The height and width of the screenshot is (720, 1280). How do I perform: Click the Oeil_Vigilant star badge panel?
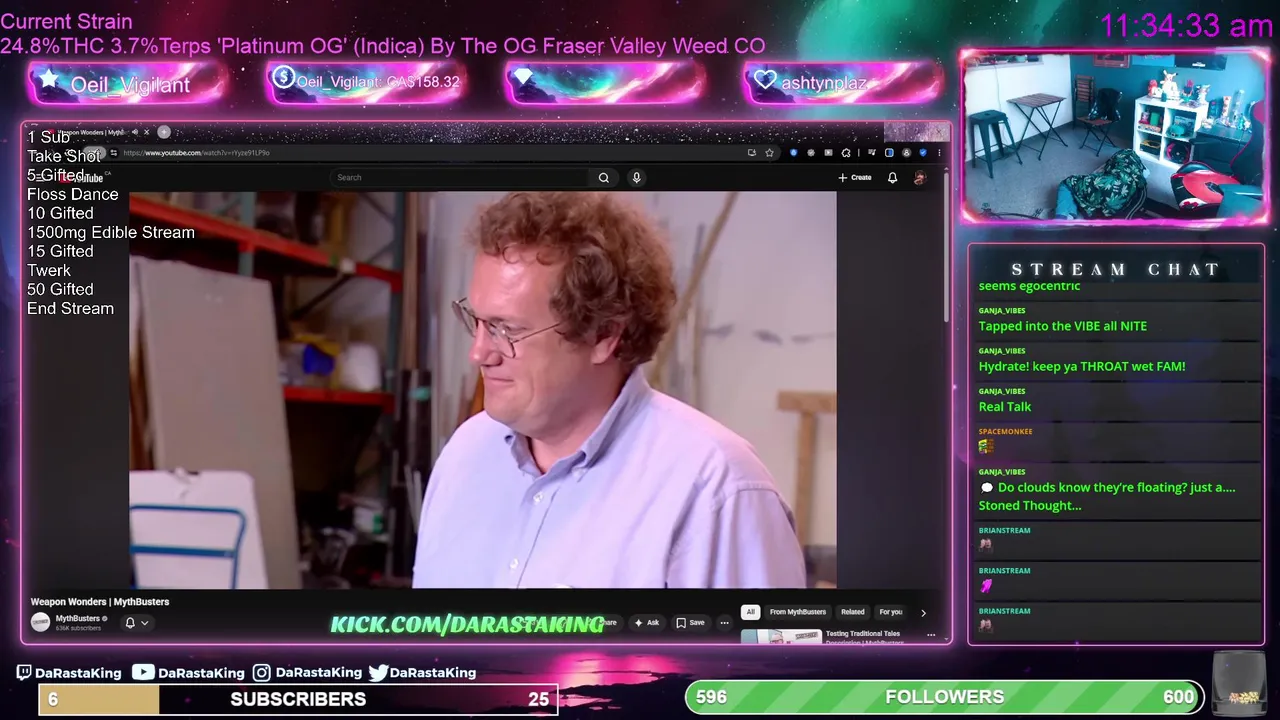[x=127, y=84]
